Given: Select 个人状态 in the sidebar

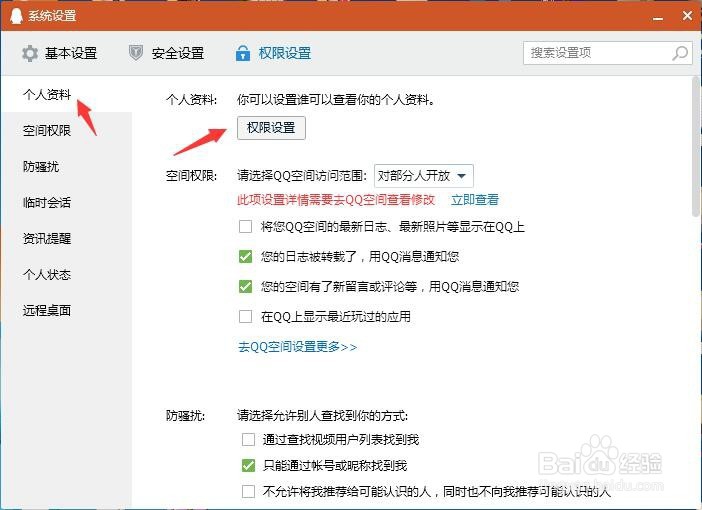Looking at the screenshot, I should pos(47,274).
